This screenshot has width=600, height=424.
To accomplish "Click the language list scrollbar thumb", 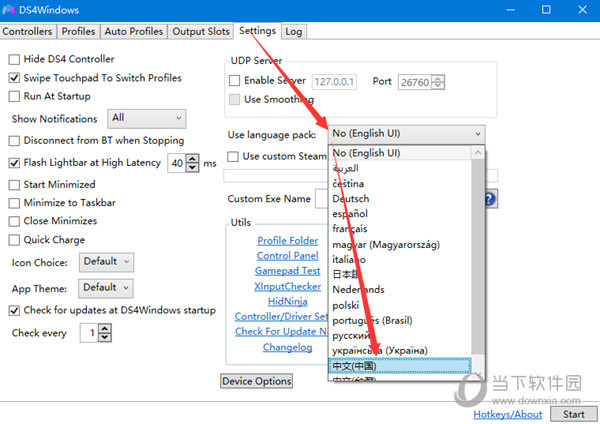I will (478, 256).
